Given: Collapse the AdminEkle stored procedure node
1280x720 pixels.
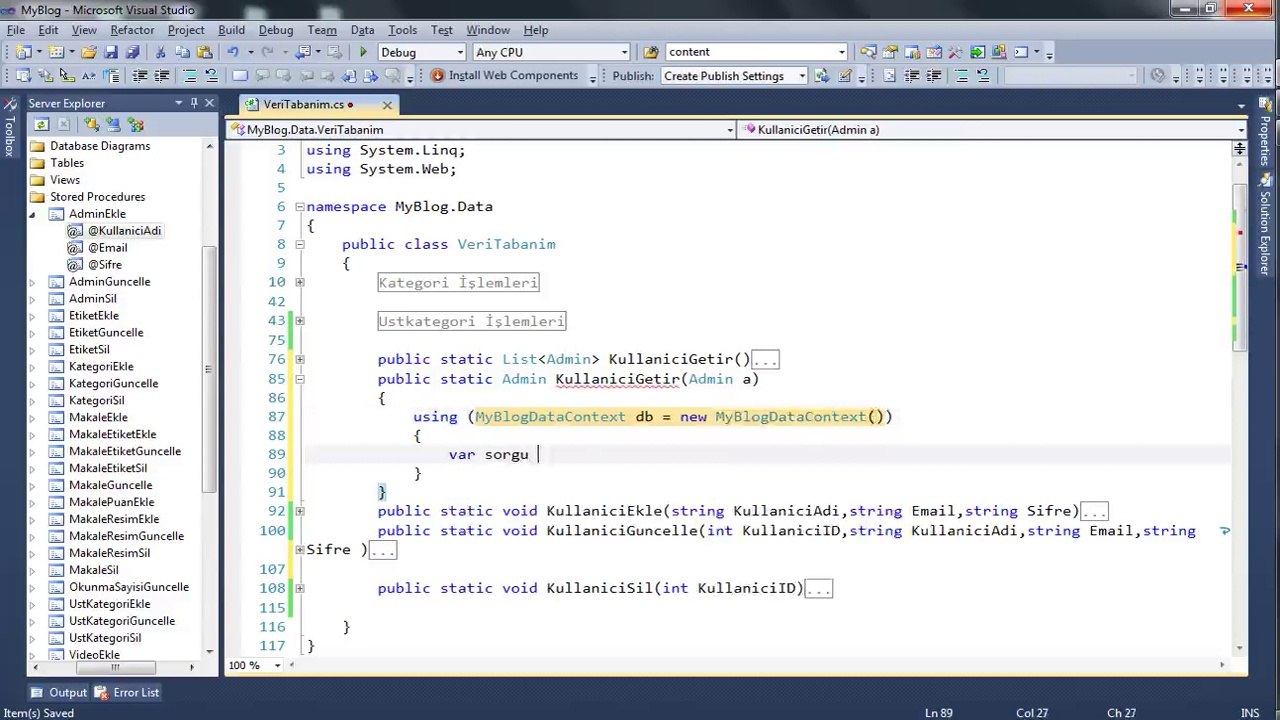Looking at the screenshot, I should [x=32, y=214].
